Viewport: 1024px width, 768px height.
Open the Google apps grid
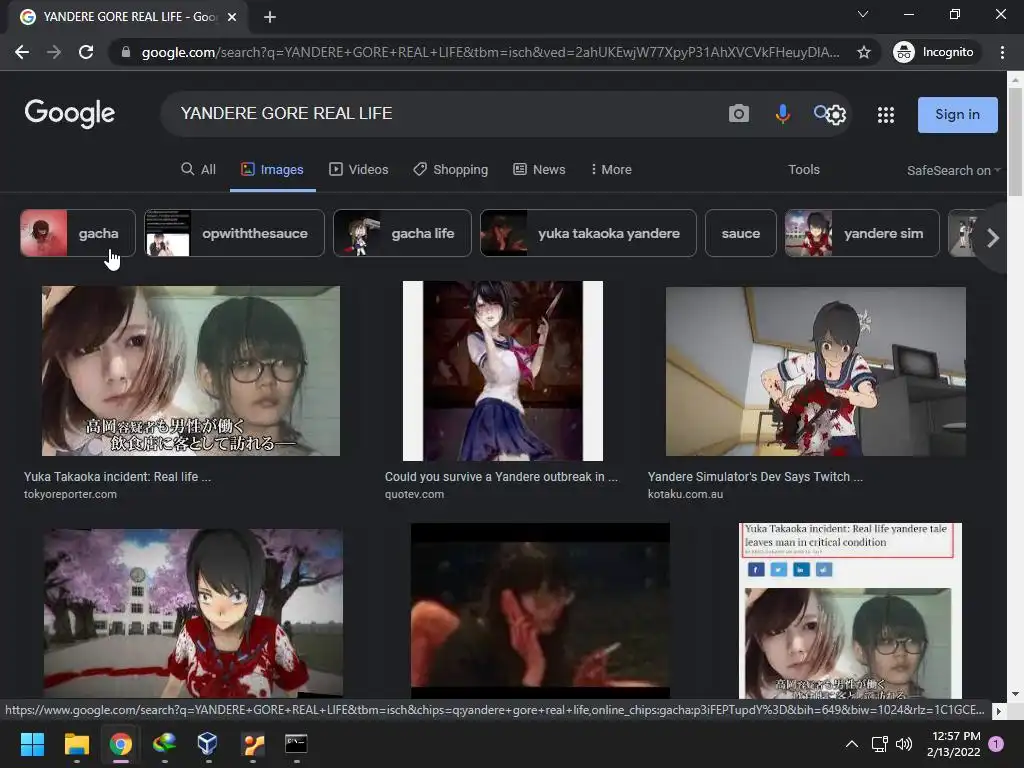point(886,115)
